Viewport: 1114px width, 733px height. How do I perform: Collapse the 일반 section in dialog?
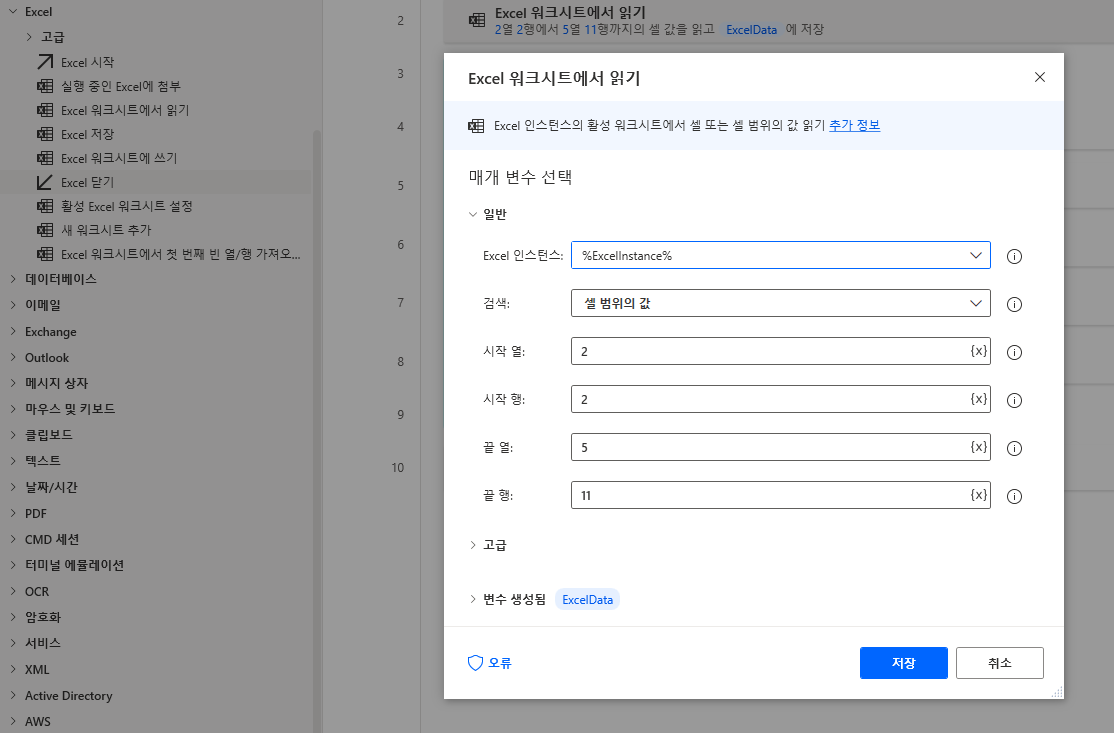[x=473, y=214]
